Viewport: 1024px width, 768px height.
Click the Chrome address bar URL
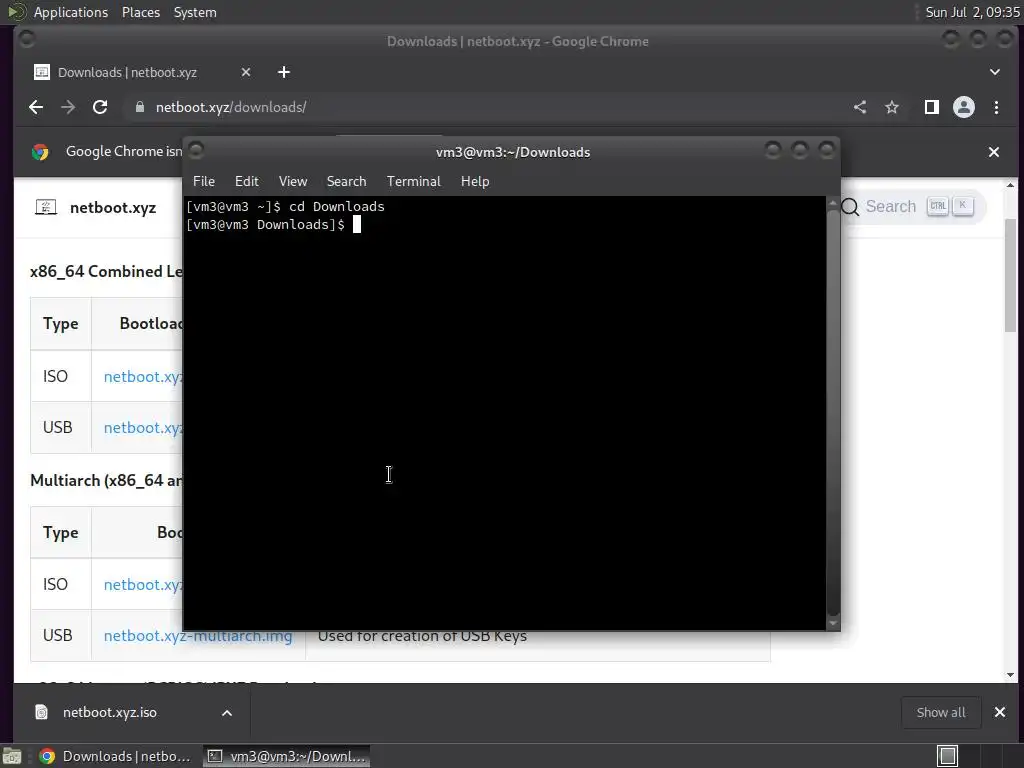[231, 107]
